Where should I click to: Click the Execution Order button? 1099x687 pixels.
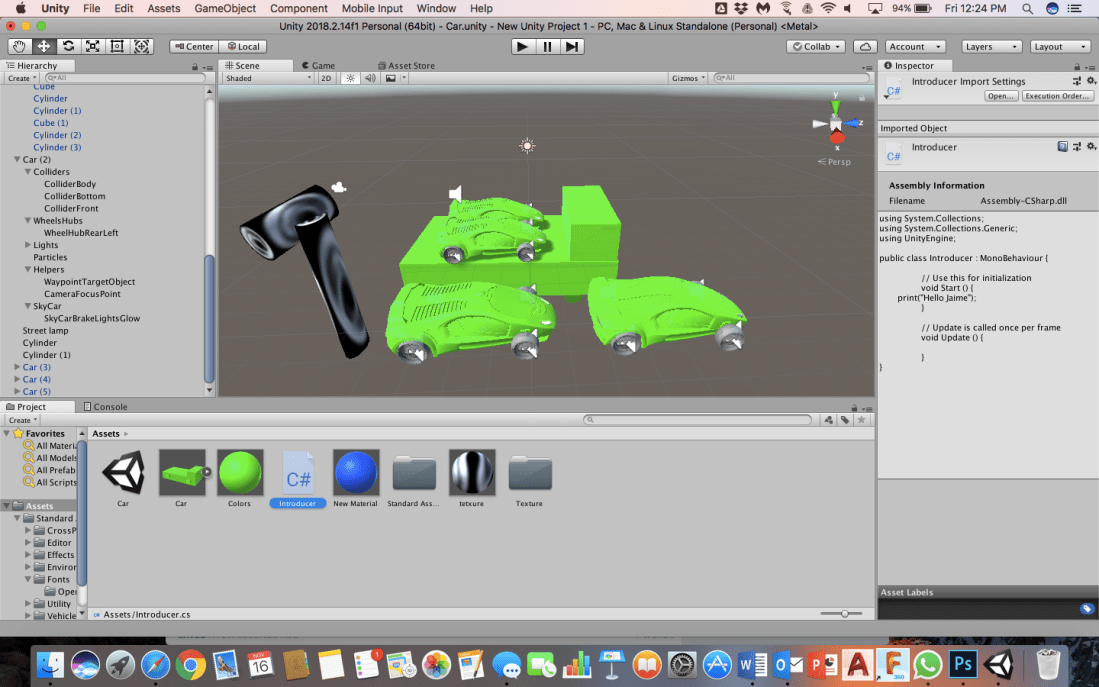click(1057, 96)
